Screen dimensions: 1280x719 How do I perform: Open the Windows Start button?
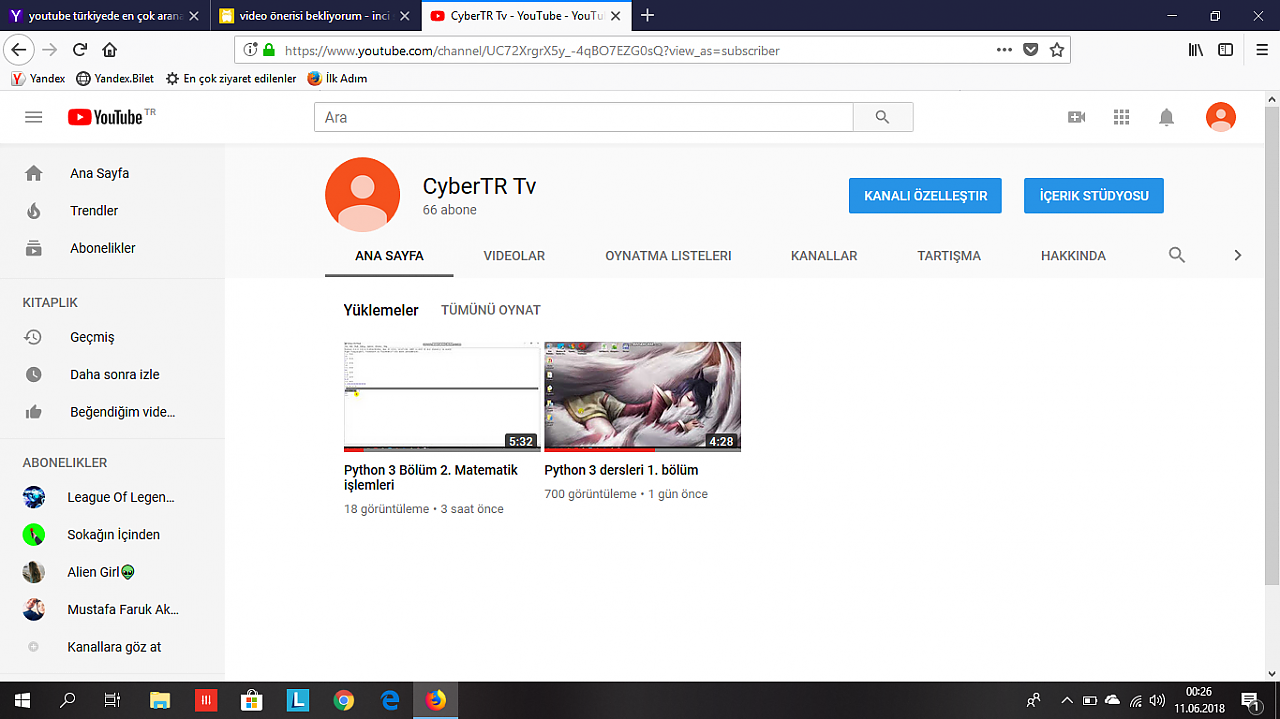coord(22,700)
